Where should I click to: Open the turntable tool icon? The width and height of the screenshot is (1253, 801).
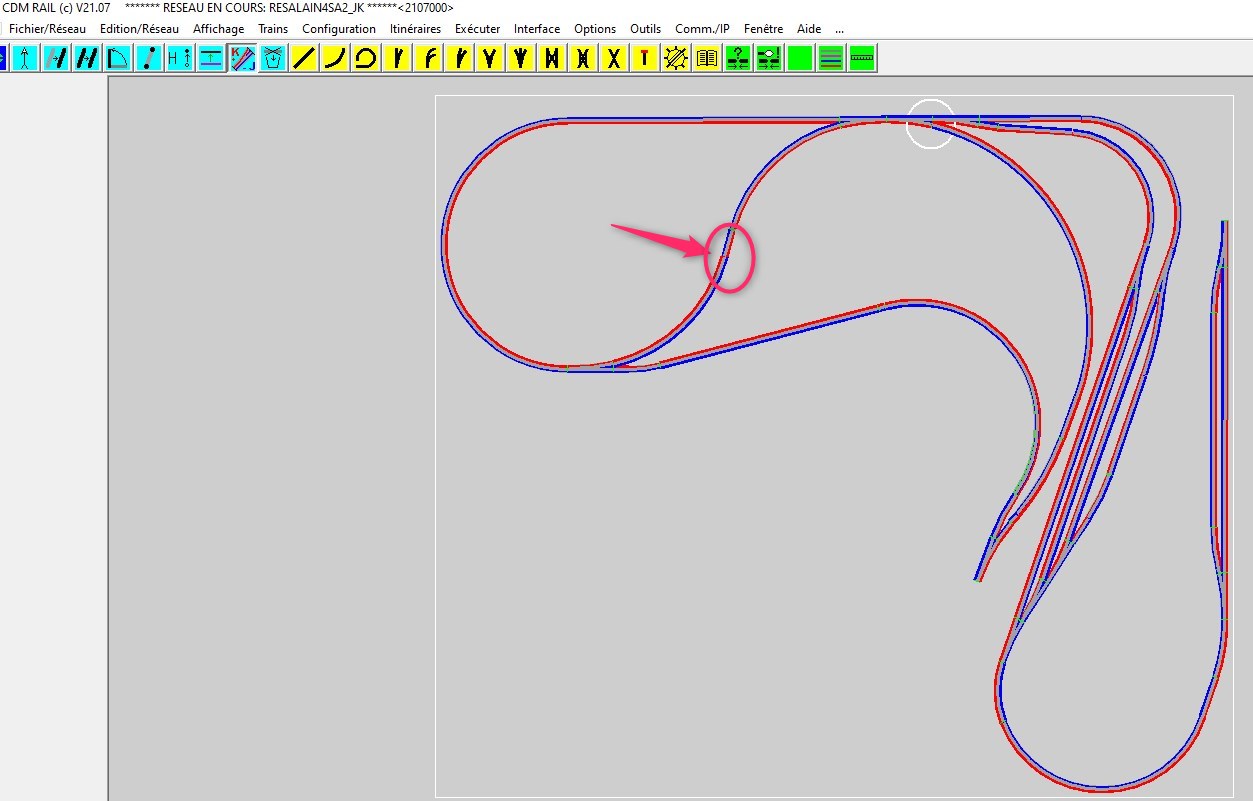click(x=676, y=58)
